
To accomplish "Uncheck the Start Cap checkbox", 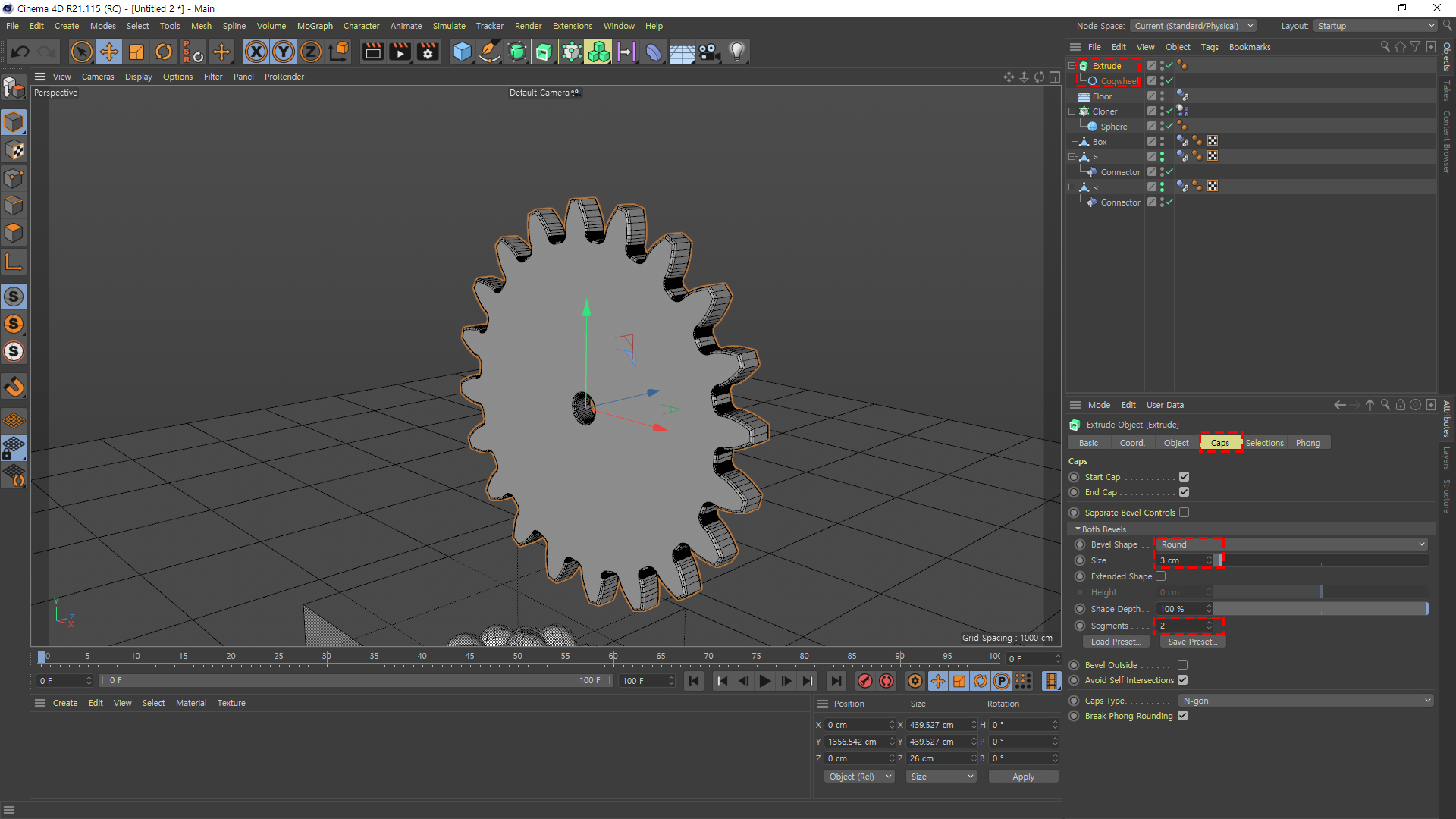I will pyautogui.click(x=1184, y=477).
